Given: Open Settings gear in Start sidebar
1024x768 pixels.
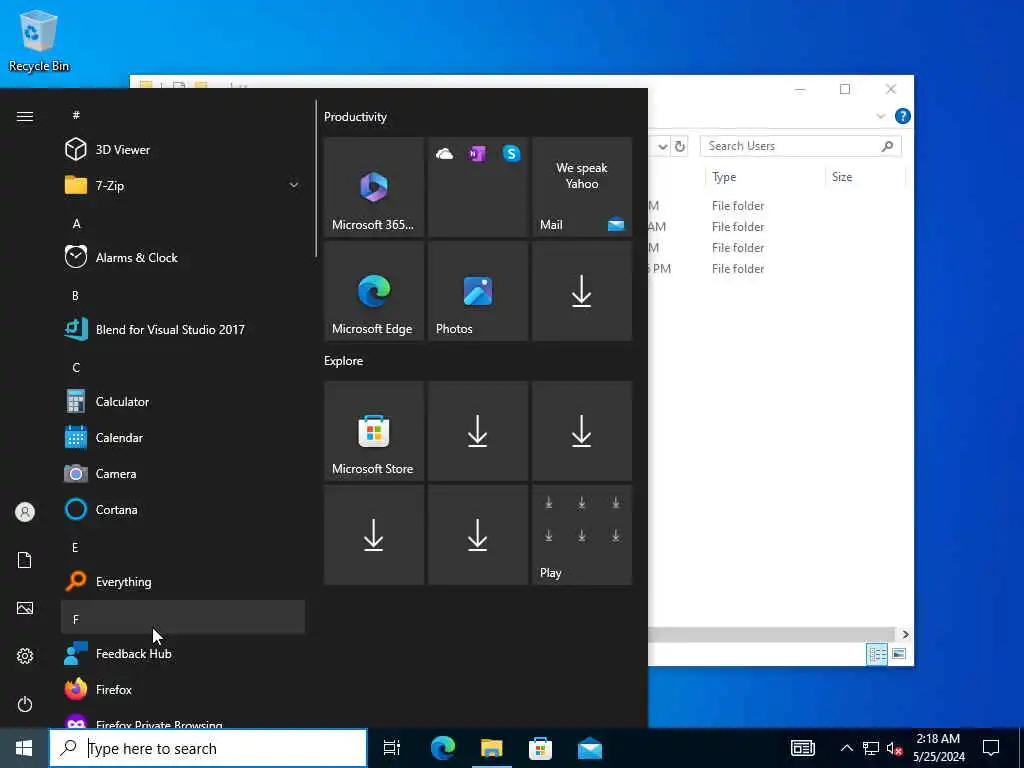Looking at the screenshot, I should click(25, 656).
